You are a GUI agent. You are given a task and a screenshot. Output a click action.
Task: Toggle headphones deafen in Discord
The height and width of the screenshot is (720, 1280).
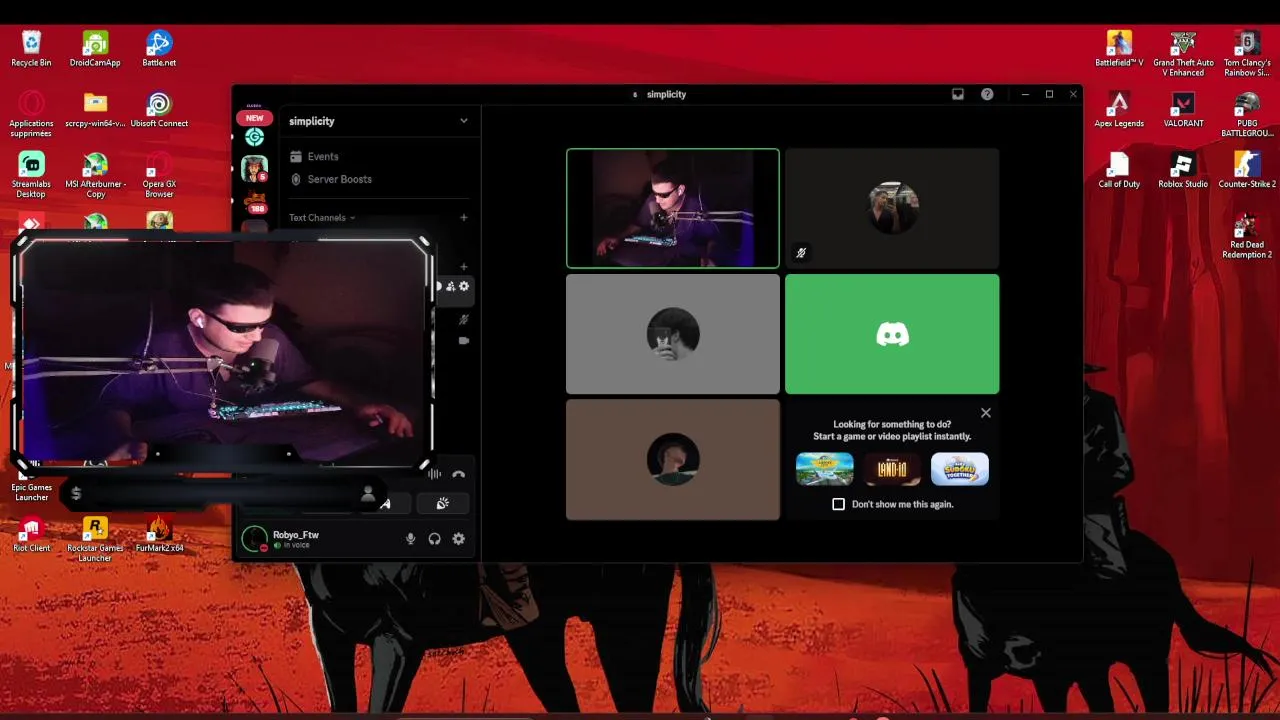click(435, 539)
